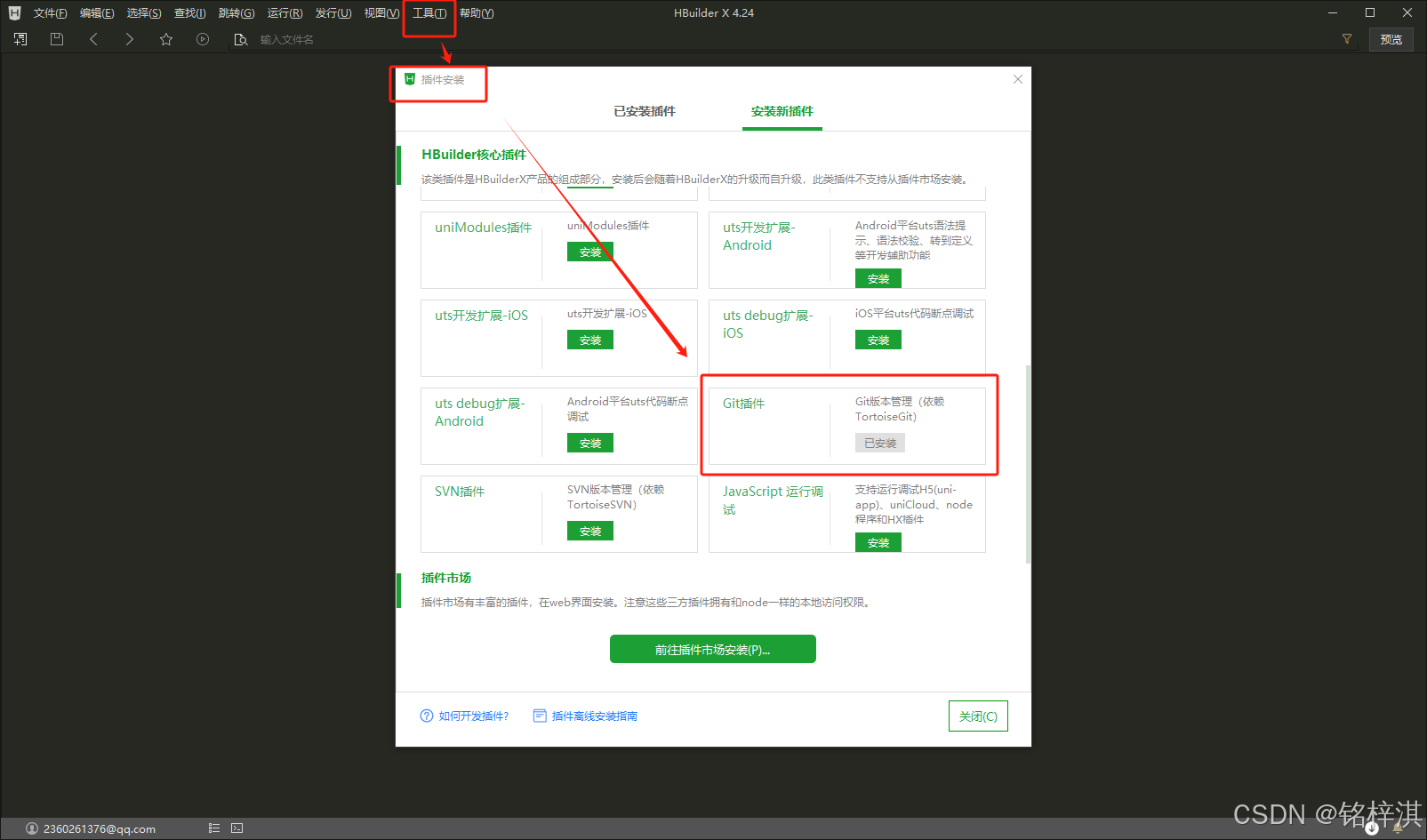Install the SVN插件
The height and width of the screenshot is (840, 1427).
590,532
